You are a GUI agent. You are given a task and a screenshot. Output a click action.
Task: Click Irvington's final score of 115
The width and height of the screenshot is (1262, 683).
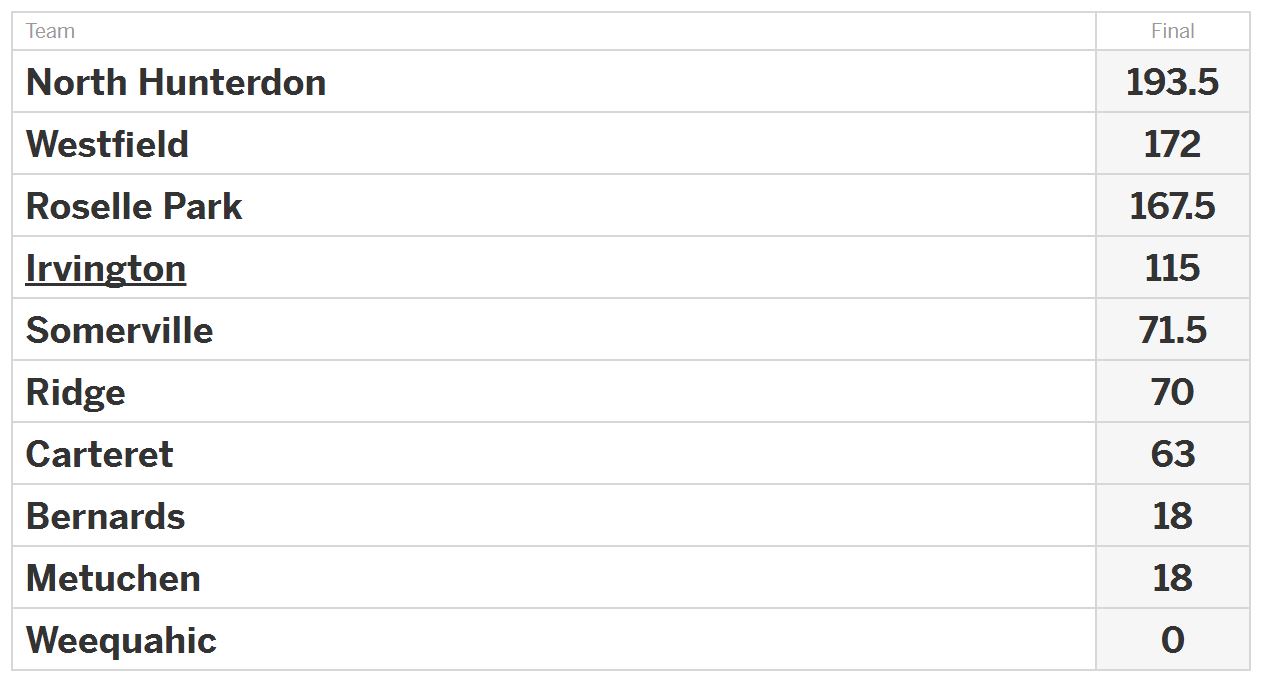(x=1172, y=268)
